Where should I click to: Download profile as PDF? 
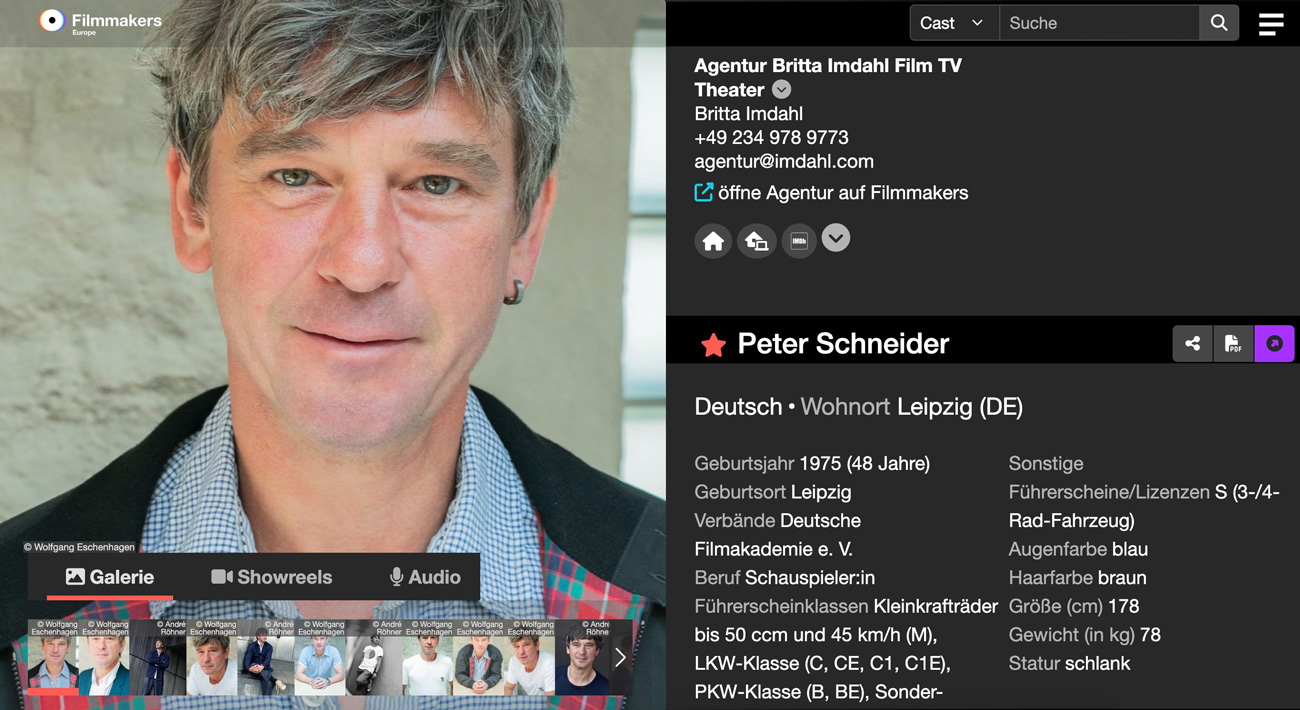[1233, 344]
